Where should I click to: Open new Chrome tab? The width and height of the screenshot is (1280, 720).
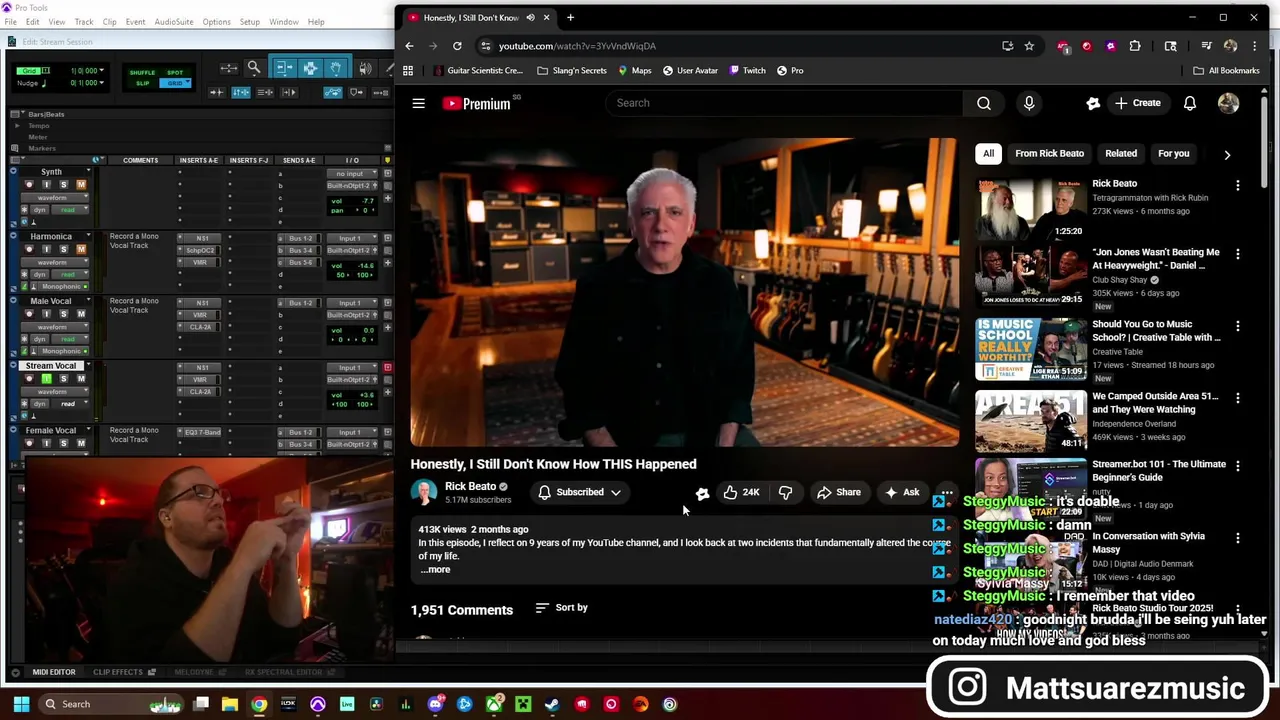(x=570, y=17)
